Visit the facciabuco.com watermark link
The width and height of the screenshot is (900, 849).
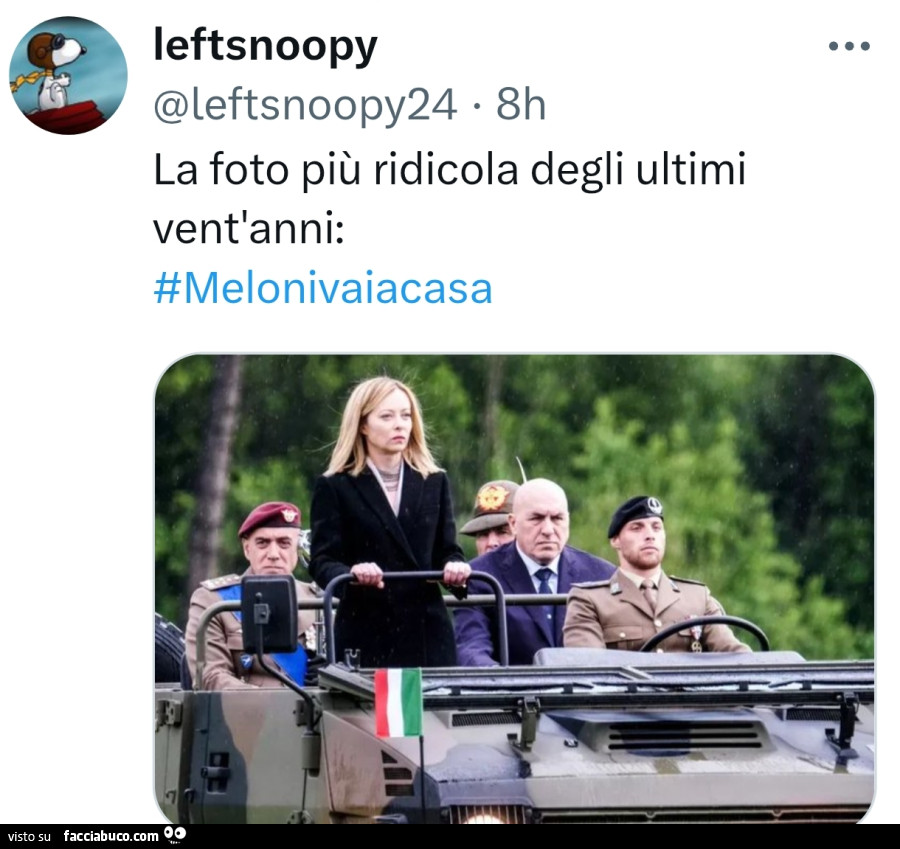coord(111,836)
